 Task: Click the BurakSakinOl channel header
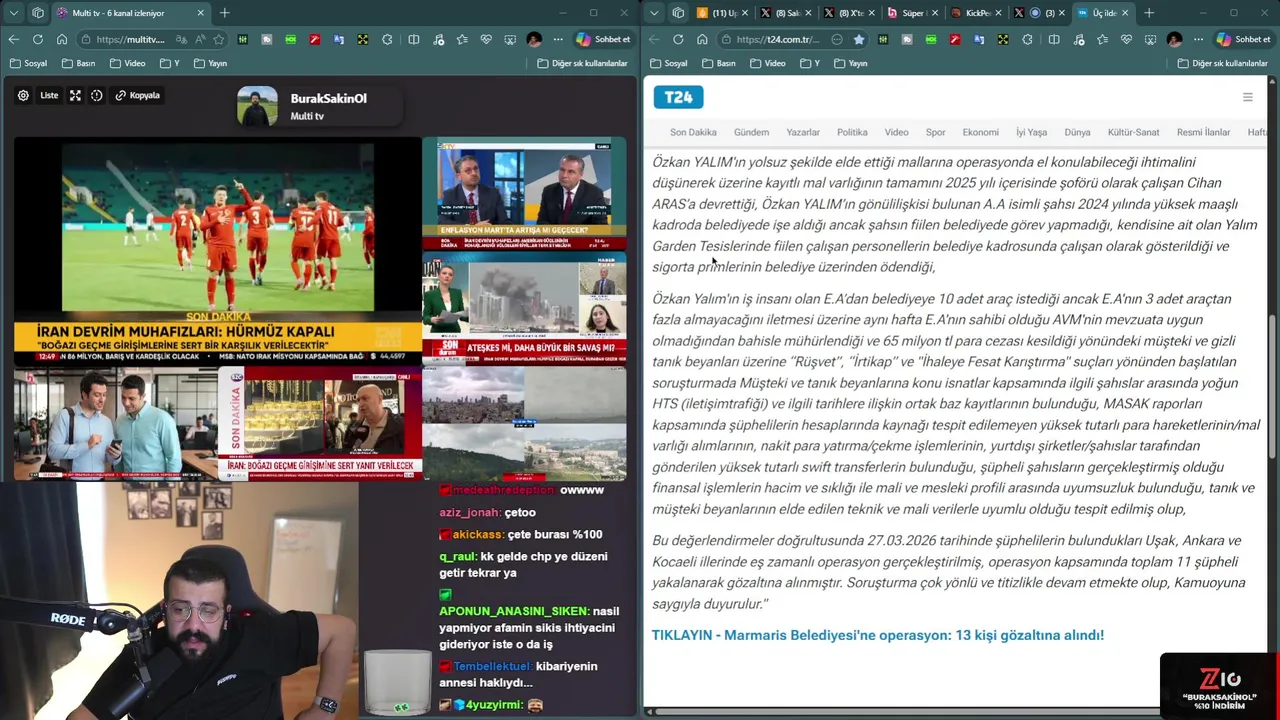(318, 106)
